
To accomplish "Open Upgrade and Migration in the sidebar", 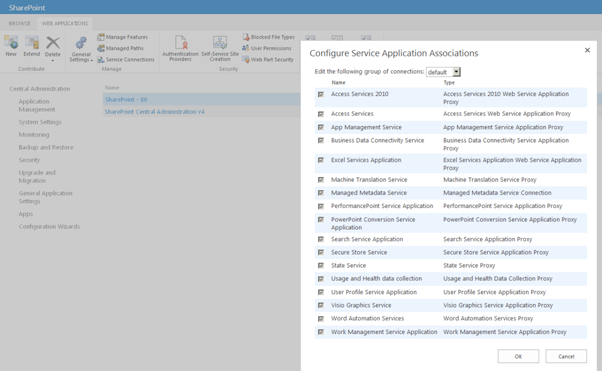I will (37, 177).
